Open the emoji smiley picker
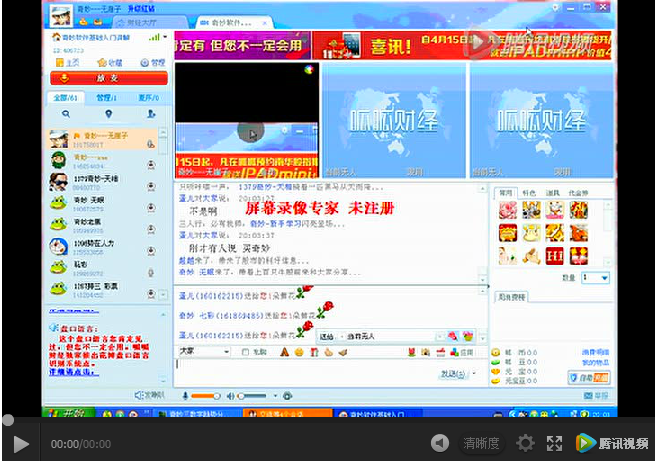Screen dimensions: 655x461 [297, 352]
